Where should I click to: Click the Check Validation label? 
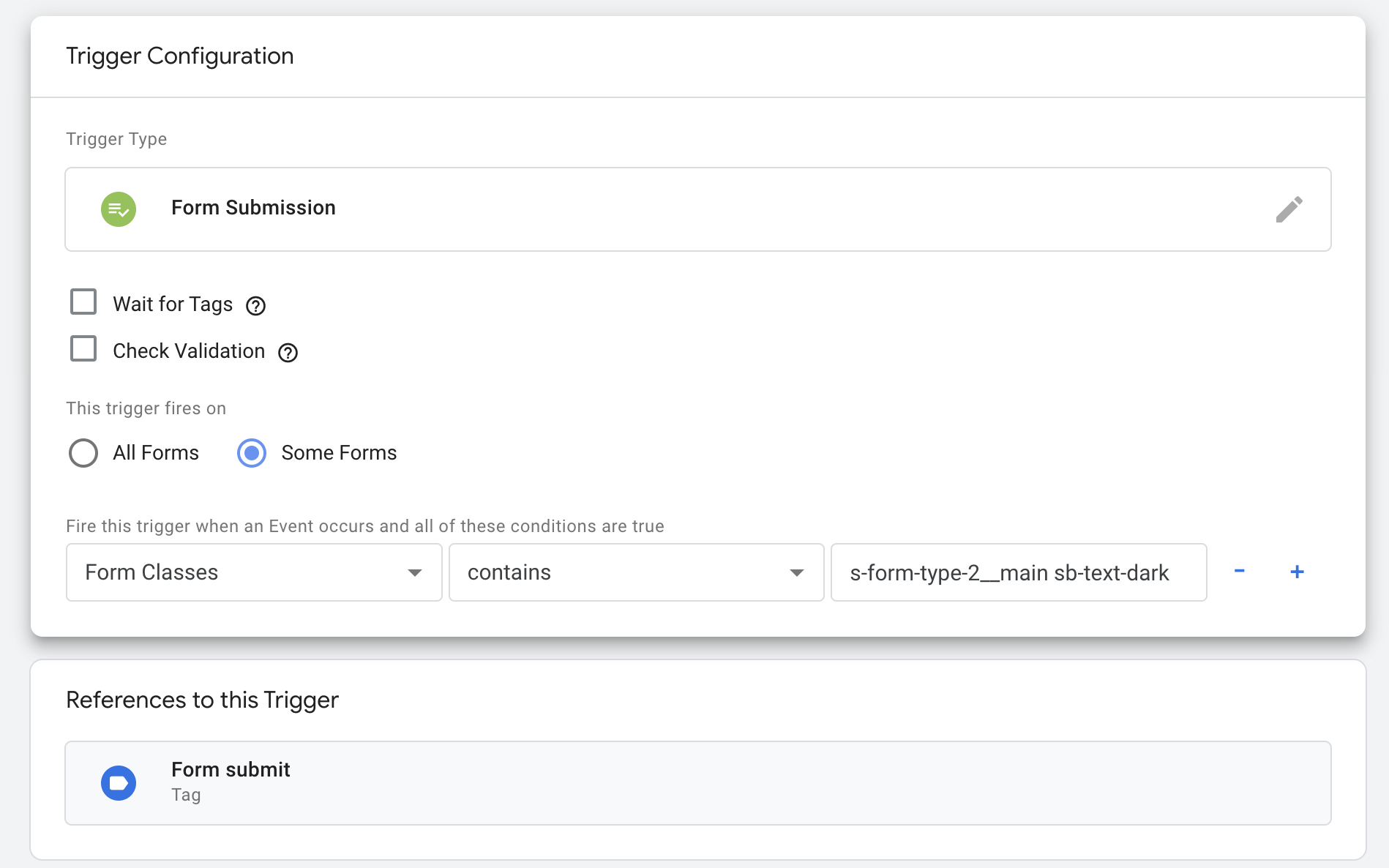(189, 351)
